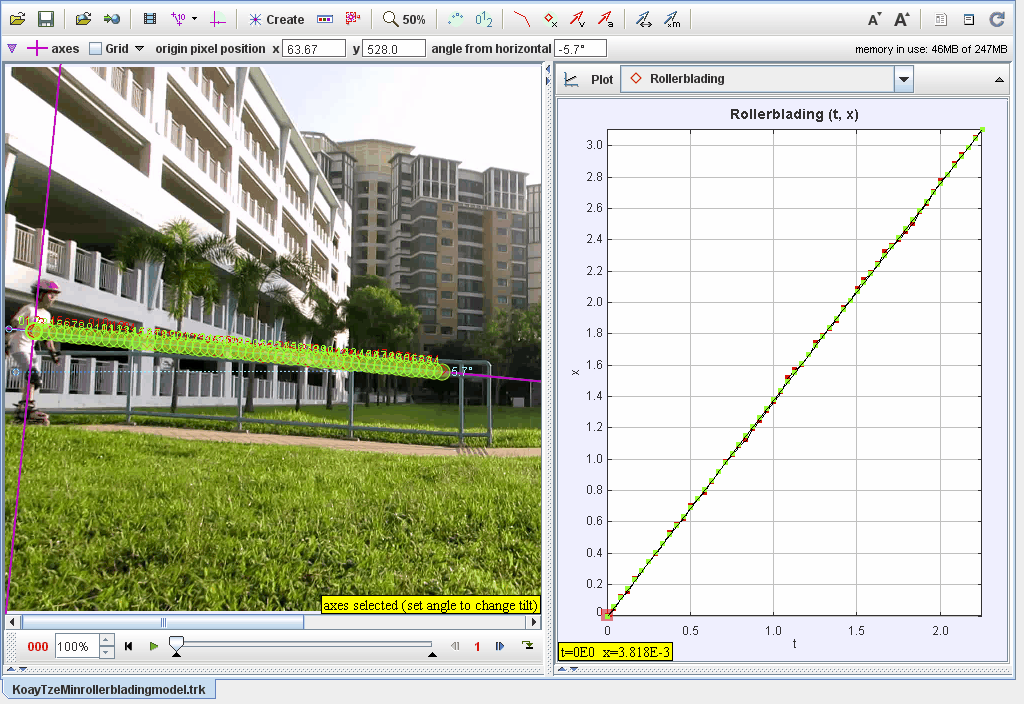Click the refresh arrow icon

(x=997, y=20)
